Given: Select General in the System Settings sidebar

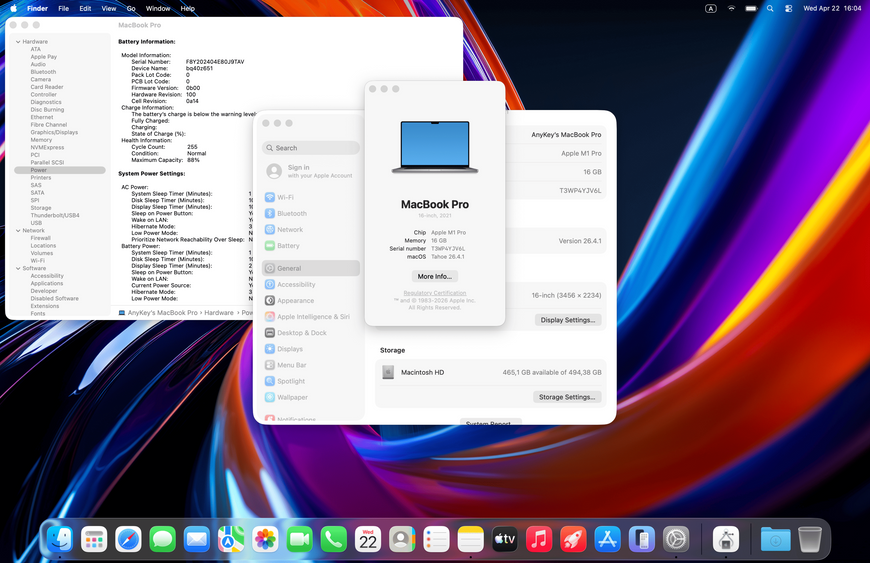Looking at the screenshot, I should point(311,268).
